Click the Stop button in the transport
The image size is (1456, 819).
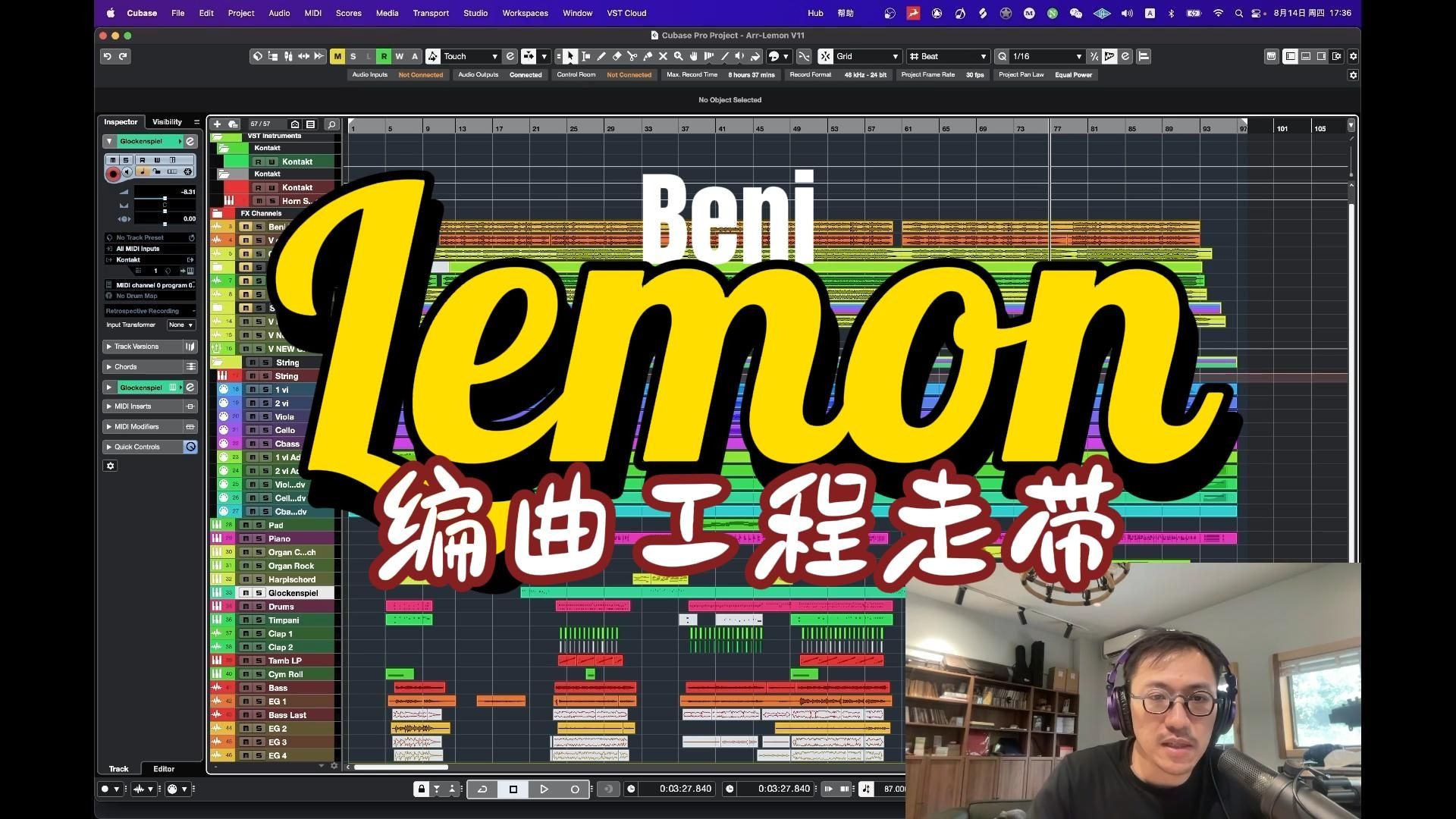click(x=513, y=789)
